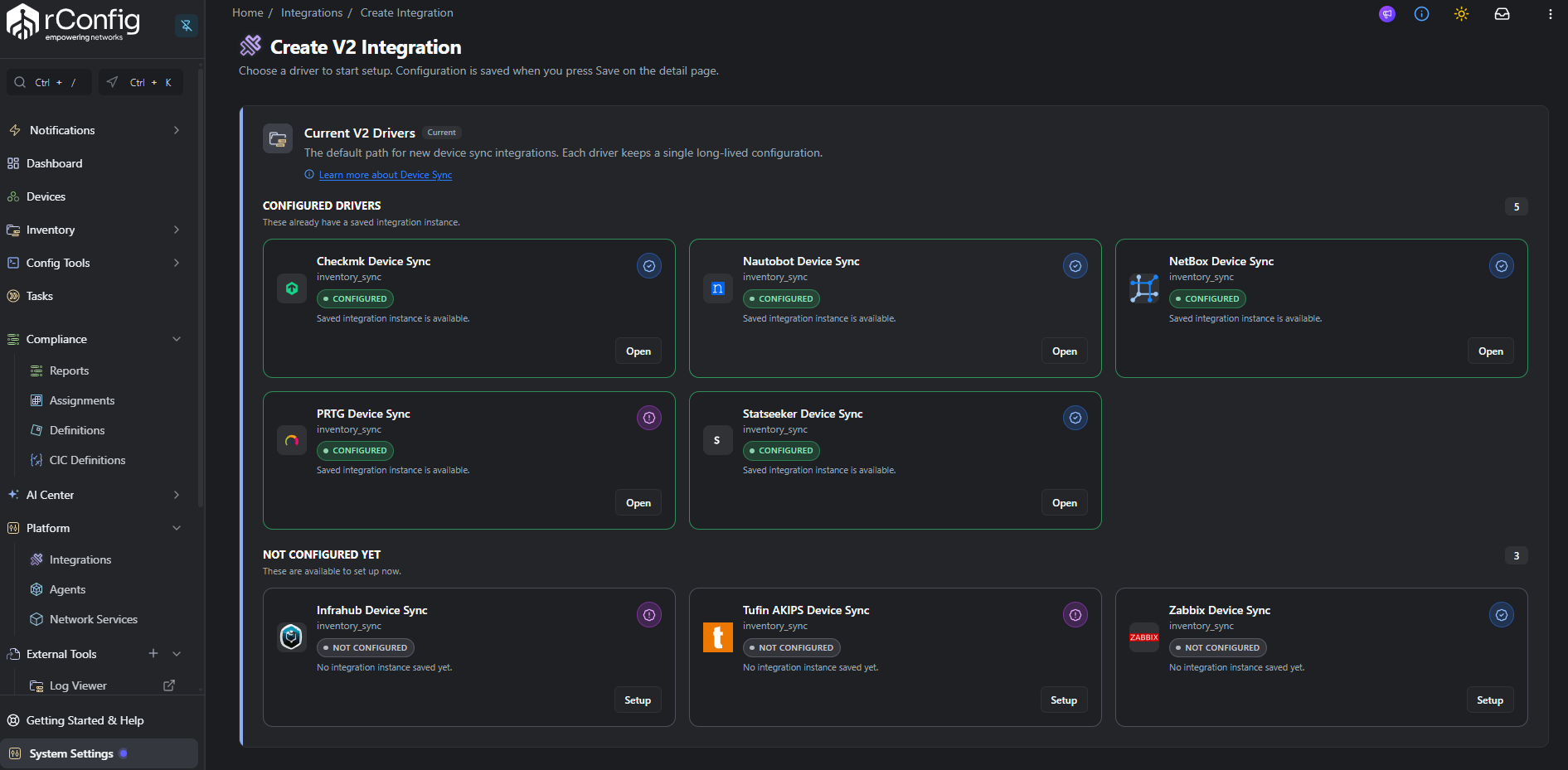
Task: Add an external tool with plus icon
Action: 153,653
